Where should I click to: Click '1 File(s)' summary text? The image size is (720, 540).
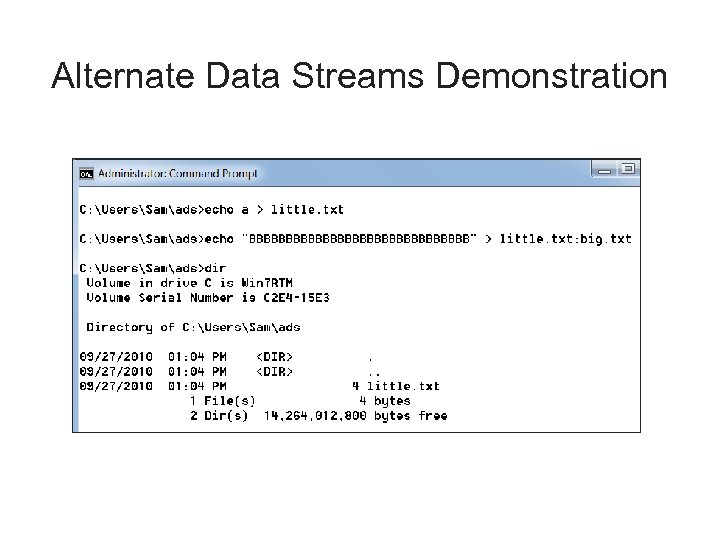222,401
